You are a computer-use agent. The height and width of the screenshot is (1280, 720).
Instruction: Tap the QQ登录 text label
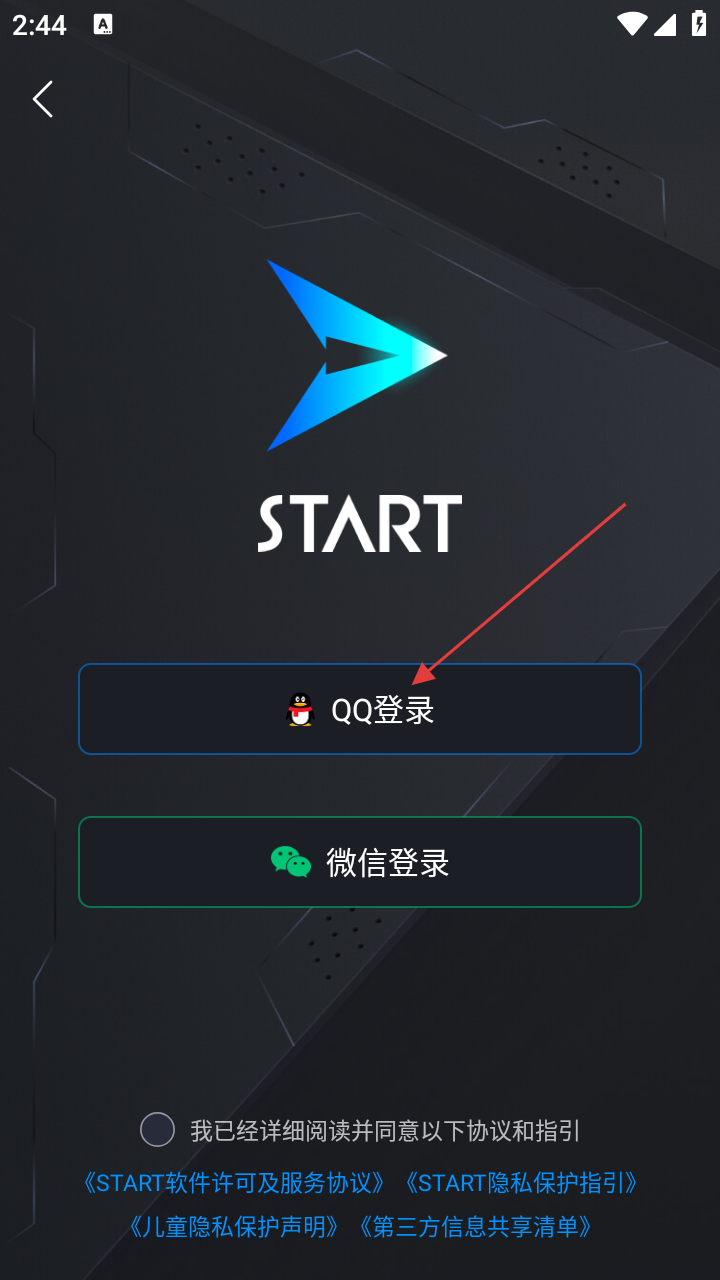click(383, 710)
